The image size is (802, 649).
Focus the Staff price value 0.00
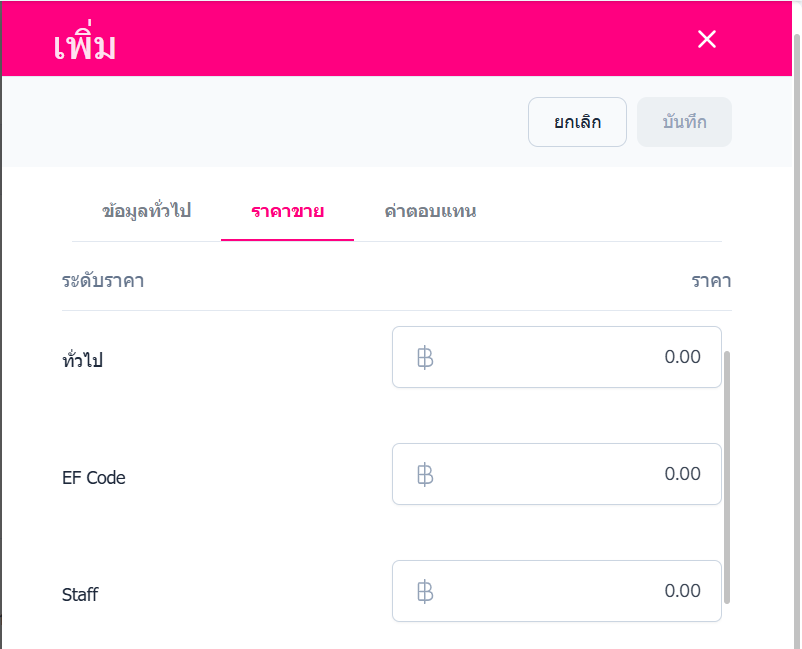[682, 591]
